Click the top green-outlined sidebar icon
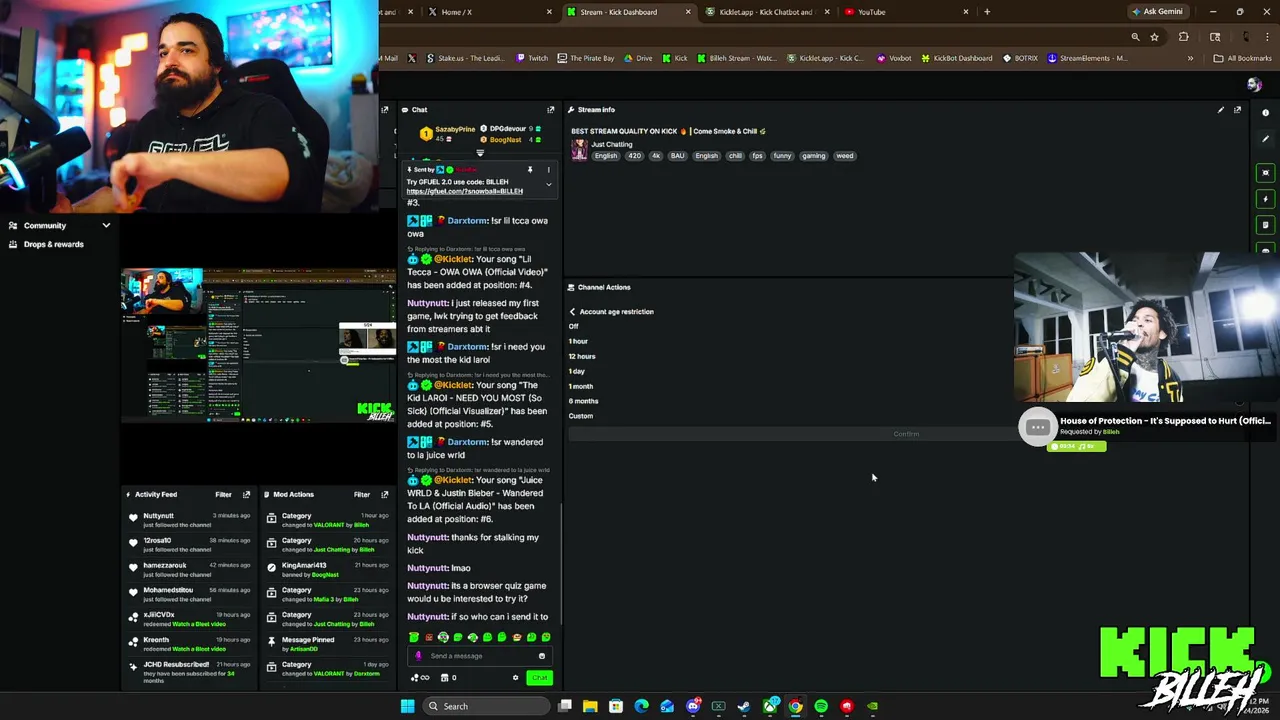Viewport: 1280px width, 720px height. (x=1265, y=173)
